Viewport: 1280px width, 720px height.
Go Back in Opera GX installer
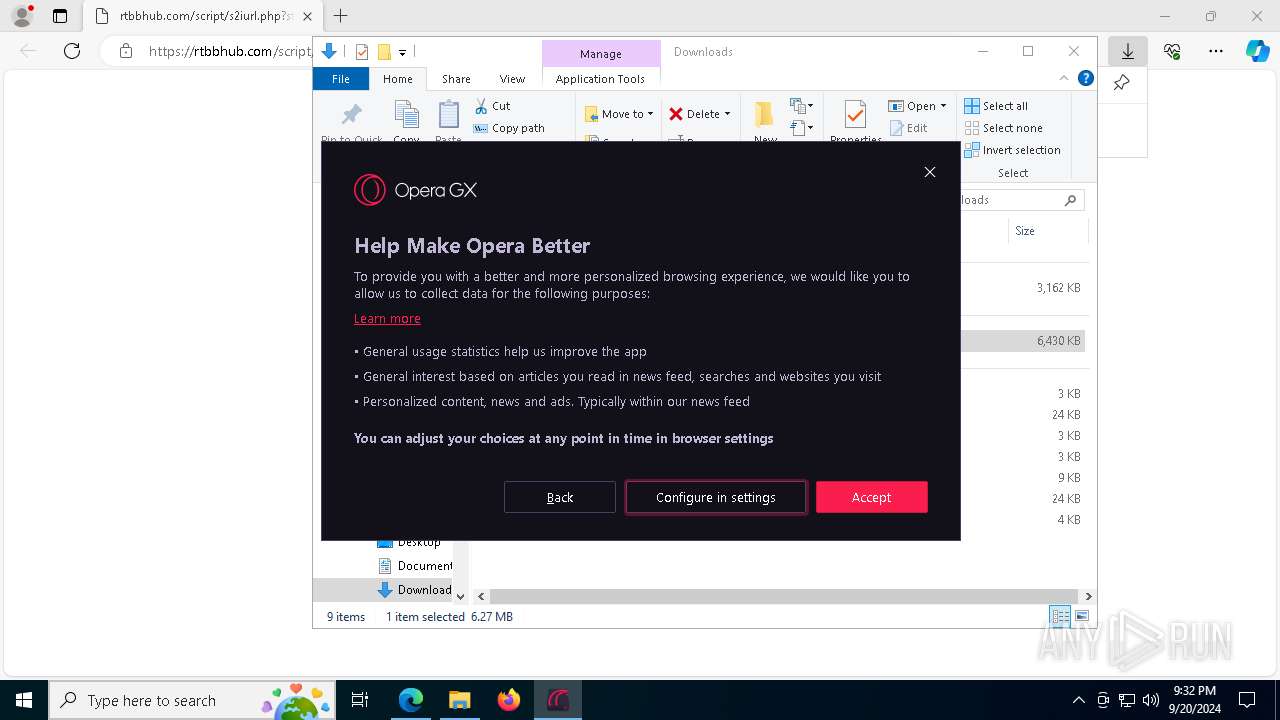(560, 497)
